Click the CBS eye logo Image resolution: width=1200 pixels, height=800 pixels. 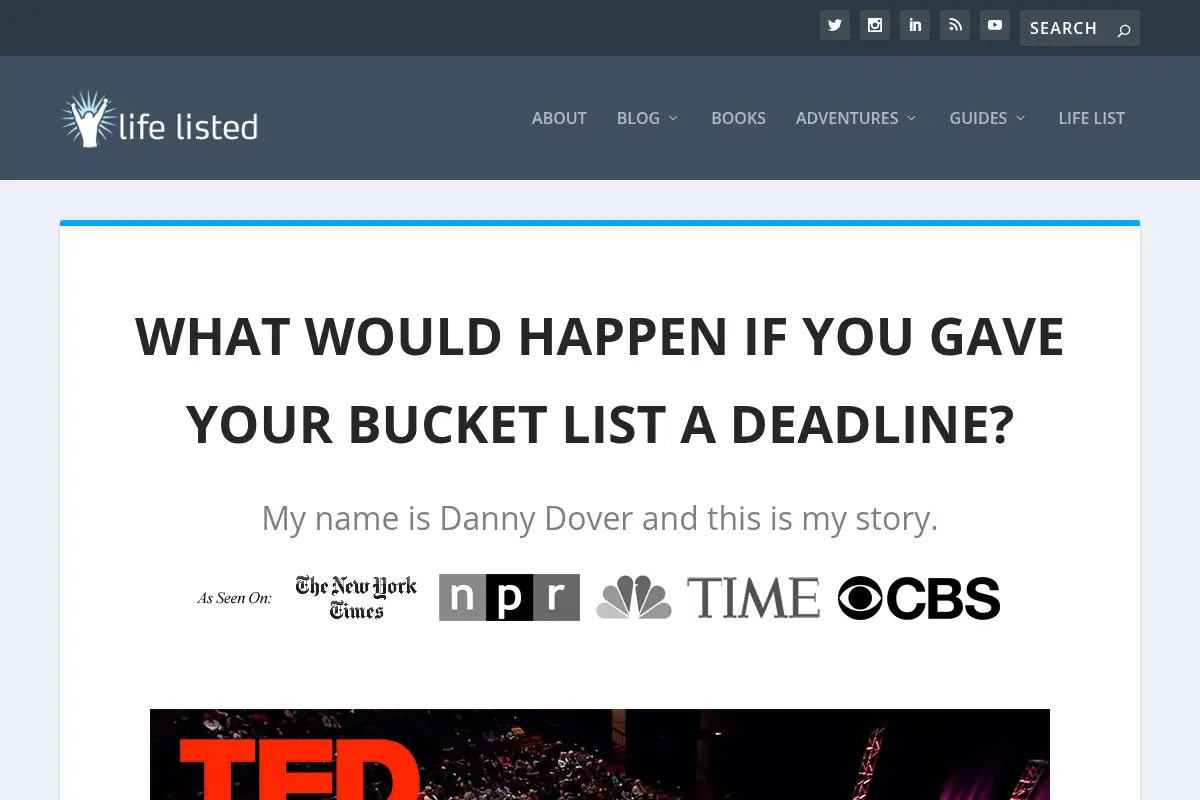919,598
